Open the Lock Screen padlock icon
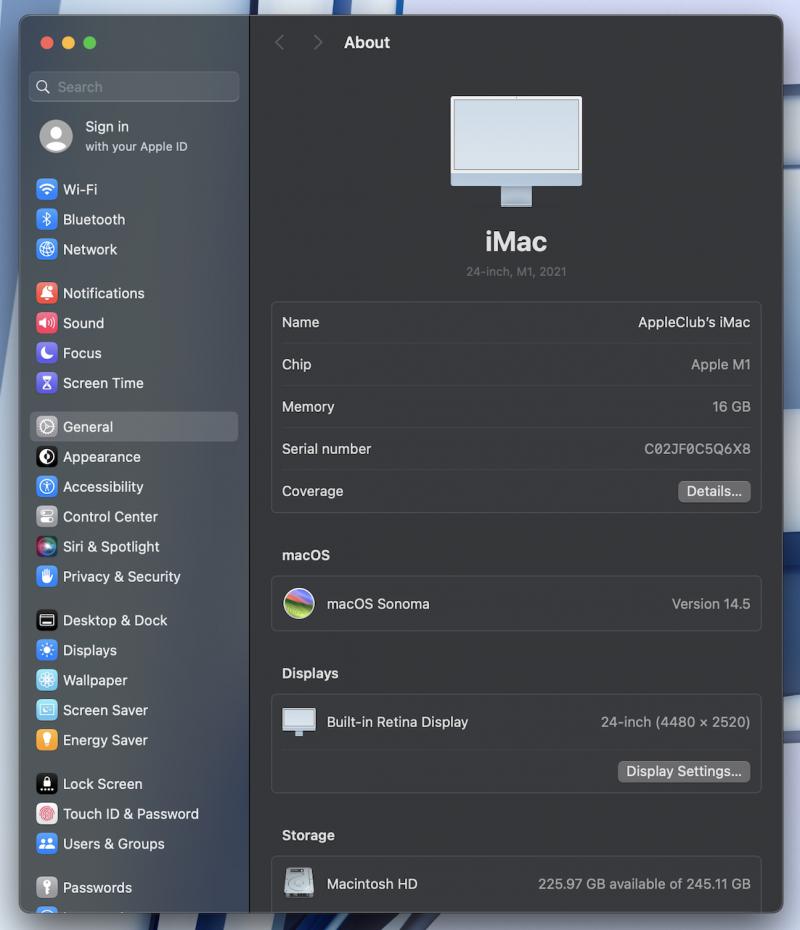The image size is (800, 930). click(x=47, y=784)
